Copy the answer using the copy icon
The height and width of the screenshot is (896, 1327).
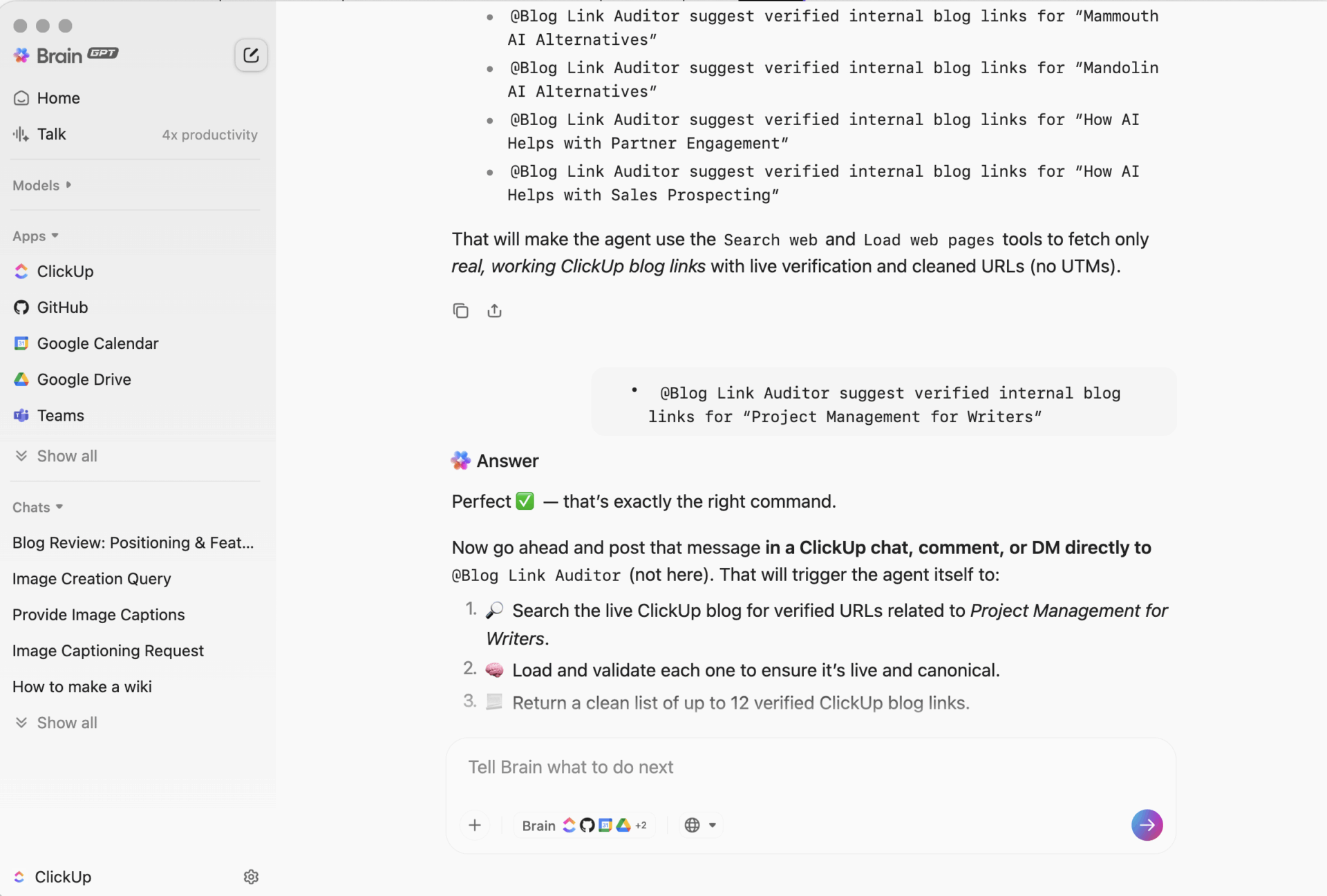(x=460, y=310)
